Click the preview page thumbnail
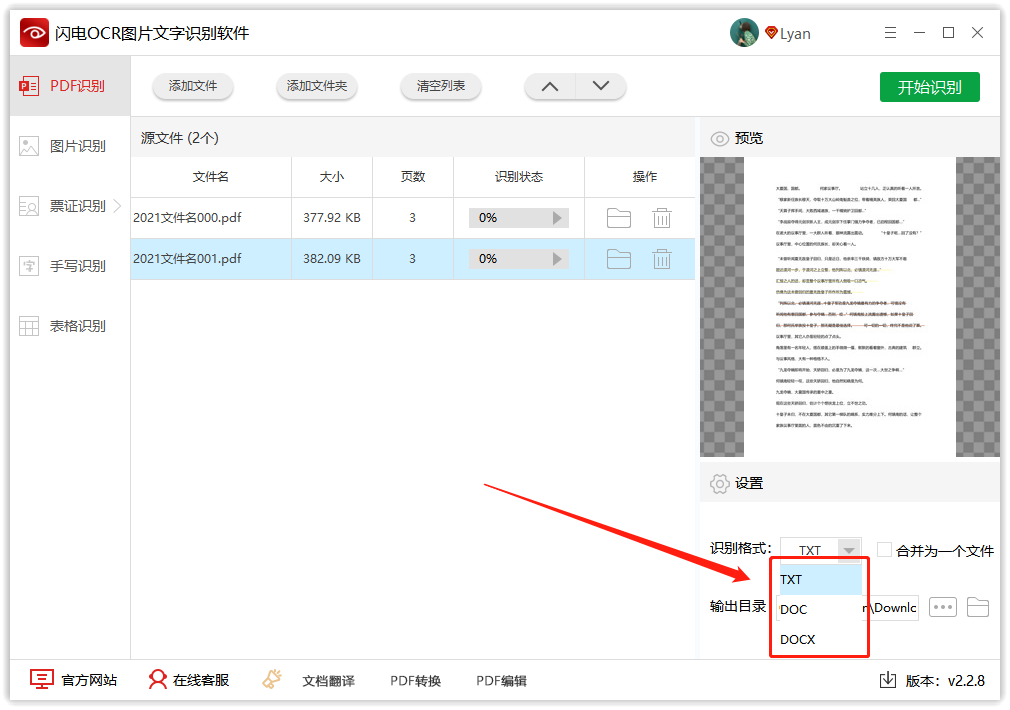Viewport: 1010px width, 710px height. point(850,307)
